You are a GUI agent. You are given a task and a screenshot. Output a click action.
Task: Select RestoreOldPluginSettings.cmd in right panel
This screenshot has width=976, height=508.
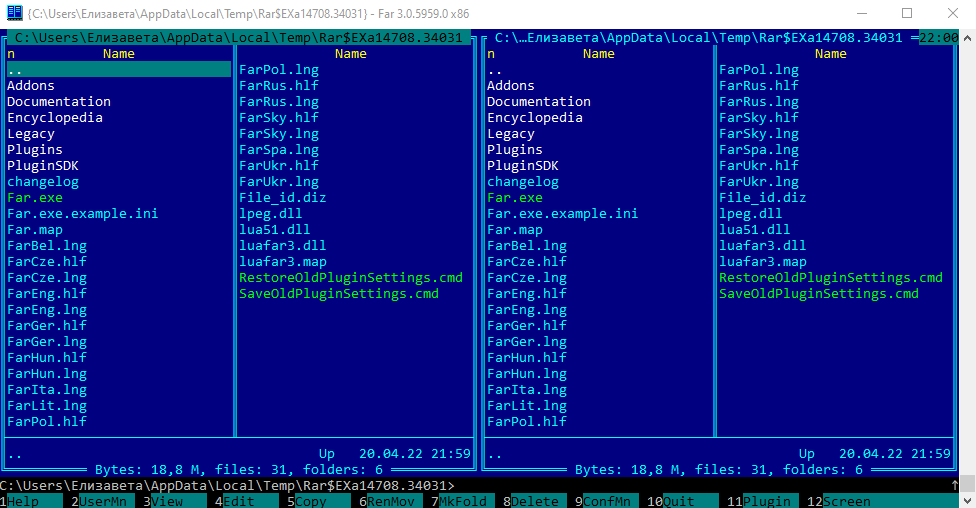(830, 278)
